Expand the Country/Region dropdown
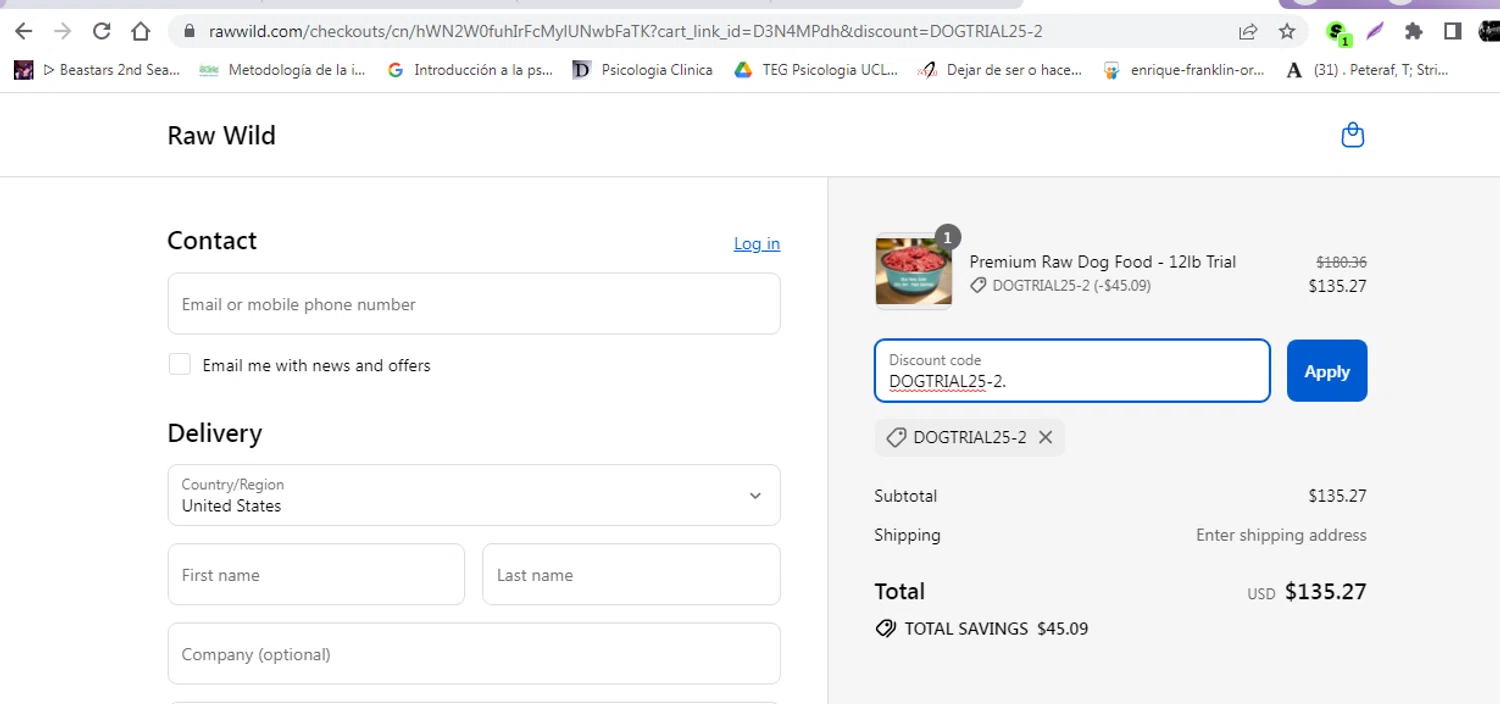 tap(474, 495)
